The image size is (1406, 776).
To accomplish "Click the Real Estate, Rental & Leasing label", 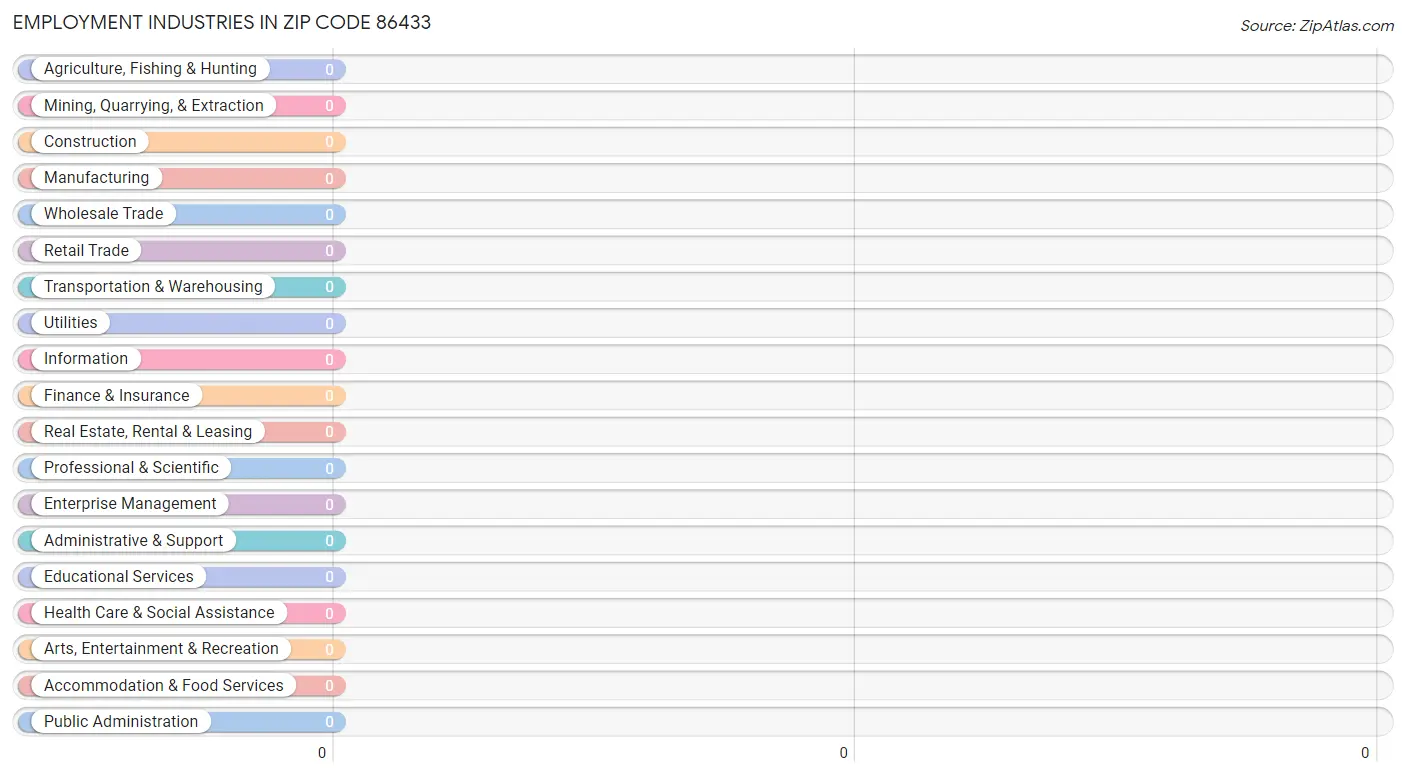I will [x=148, y=431].
